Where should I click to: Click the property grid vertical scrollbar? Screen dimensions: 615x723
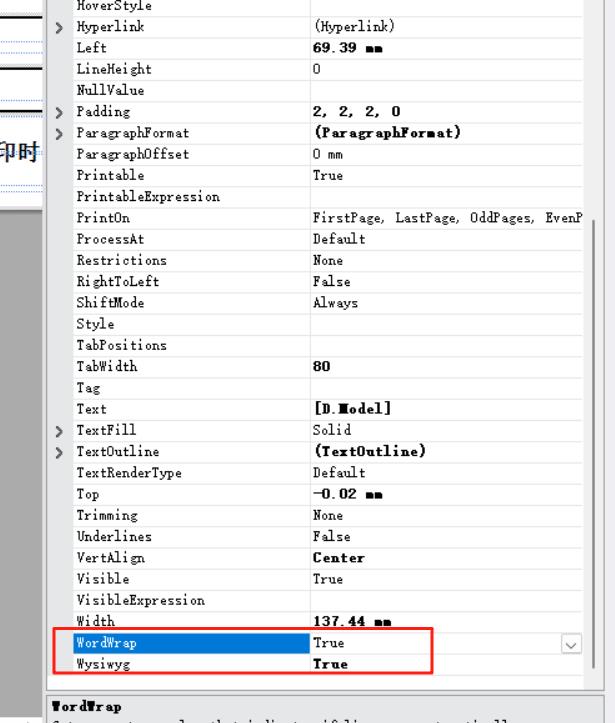(593, 400)
